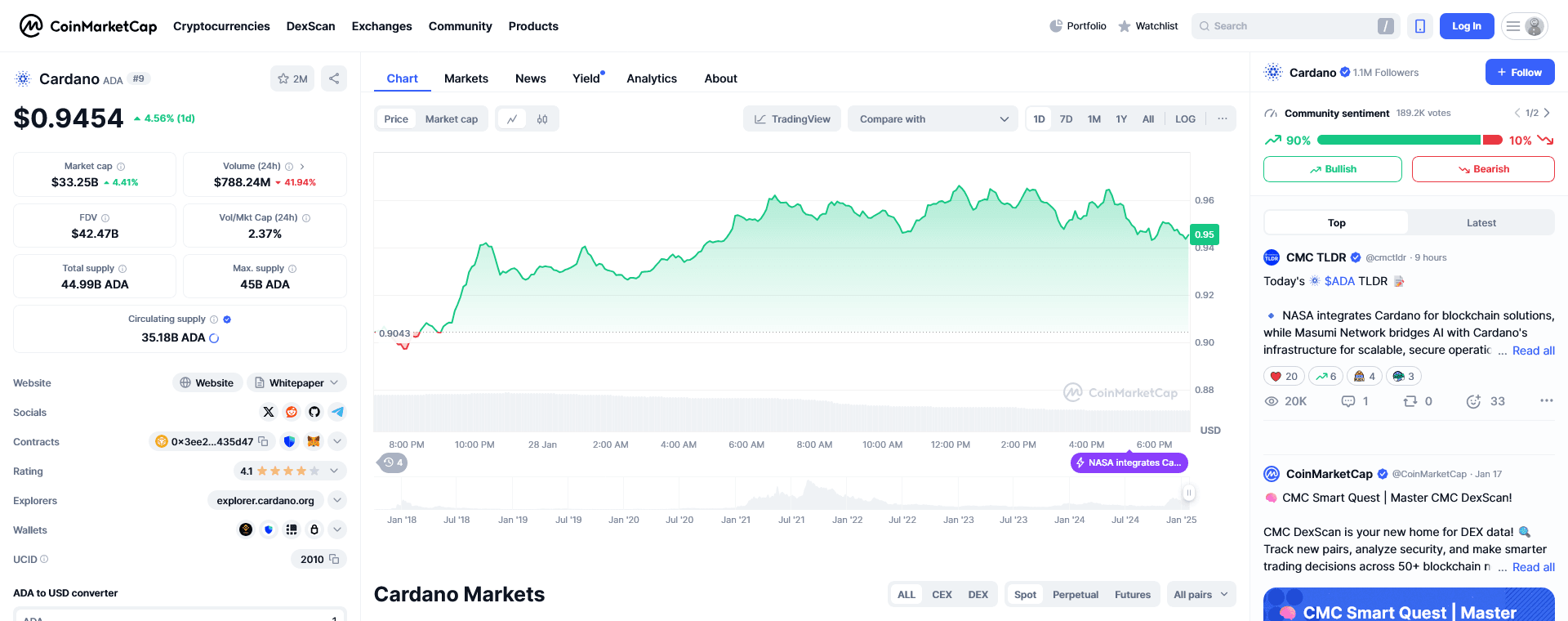The width and height of the screenshot is (1568, 621).
Task: Open the All pairs dropdown
Action: (1200, 595)
